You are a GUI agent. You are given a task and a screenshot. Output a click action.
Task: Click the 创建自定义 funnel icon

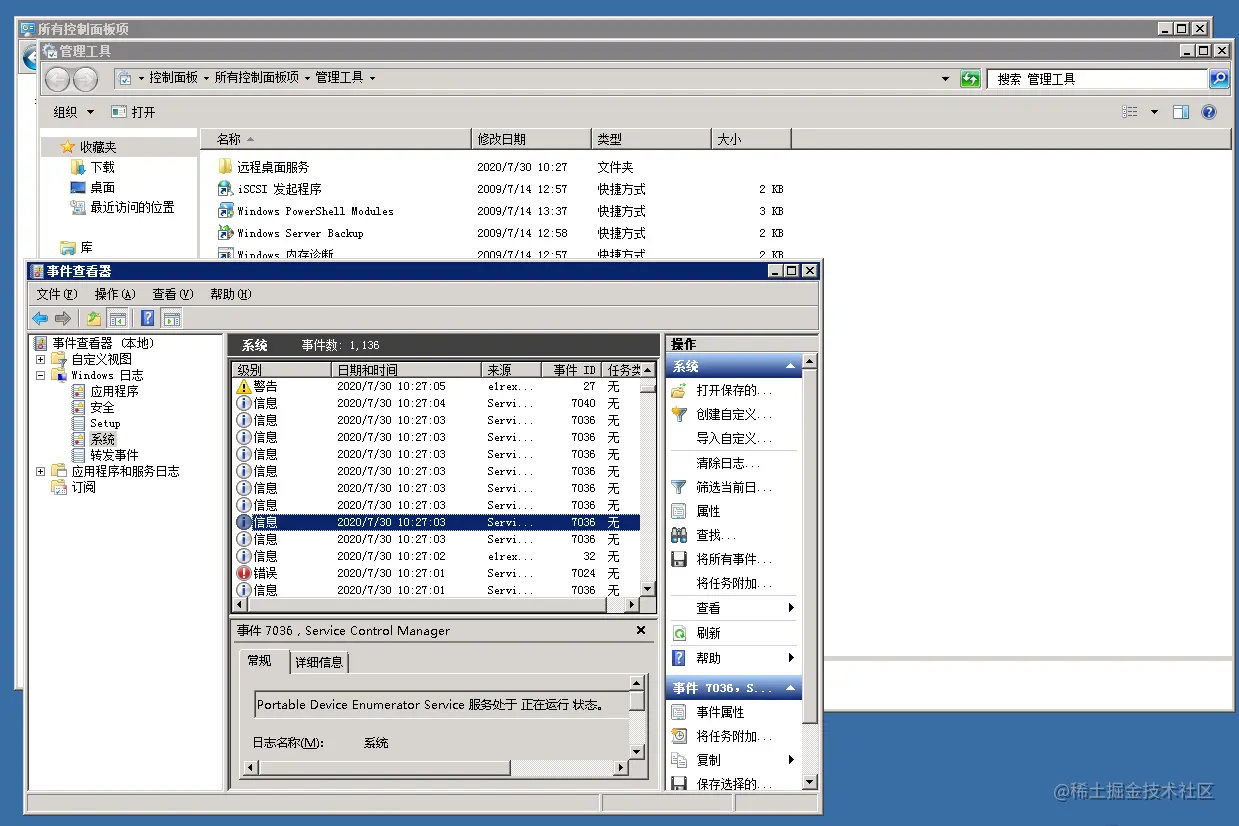pyautogui.click(x=679, y=414)
